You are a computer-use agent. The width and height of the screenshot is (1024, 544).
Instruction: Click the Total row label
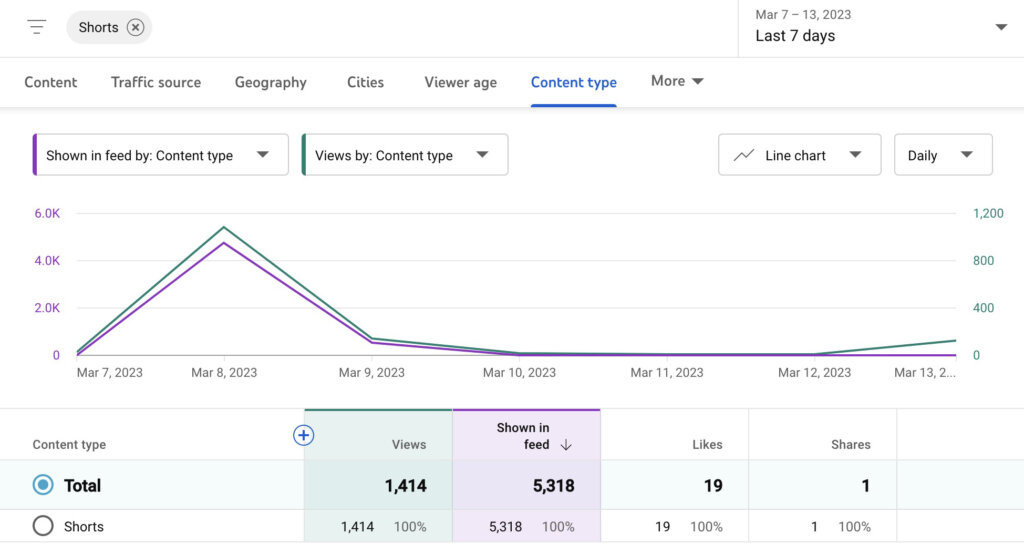tap(82, 486)
